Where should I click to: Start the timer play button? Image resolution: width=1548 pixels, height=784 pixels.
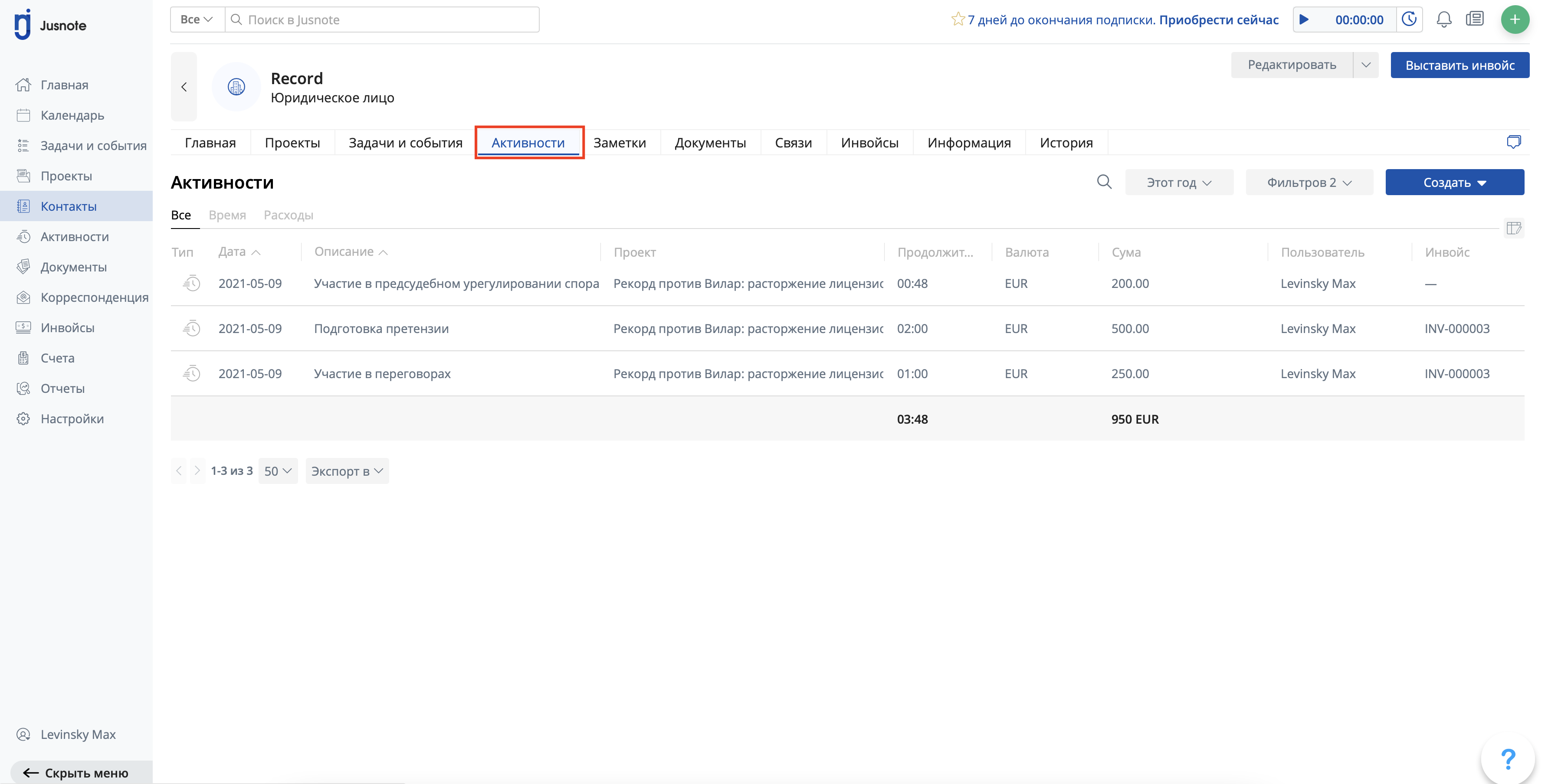[1304, 20]
